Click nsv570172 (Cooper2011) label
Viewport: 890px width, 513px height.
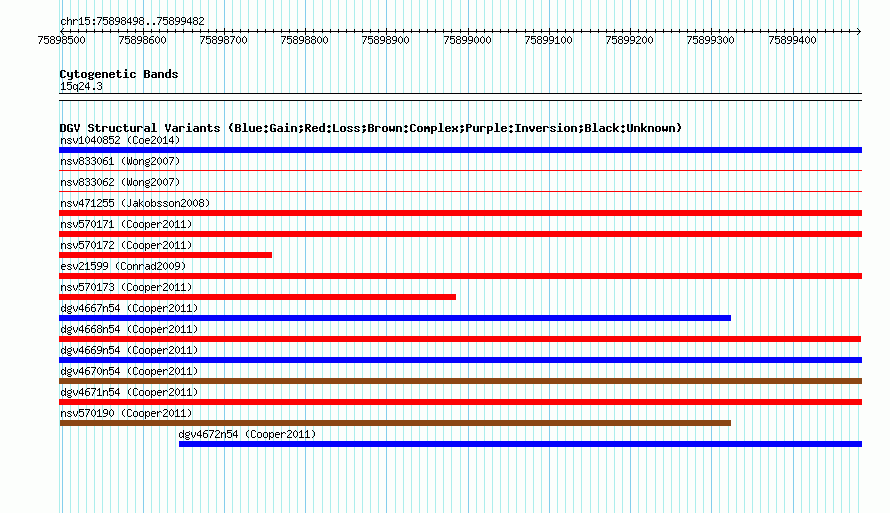tap(126, 245)
